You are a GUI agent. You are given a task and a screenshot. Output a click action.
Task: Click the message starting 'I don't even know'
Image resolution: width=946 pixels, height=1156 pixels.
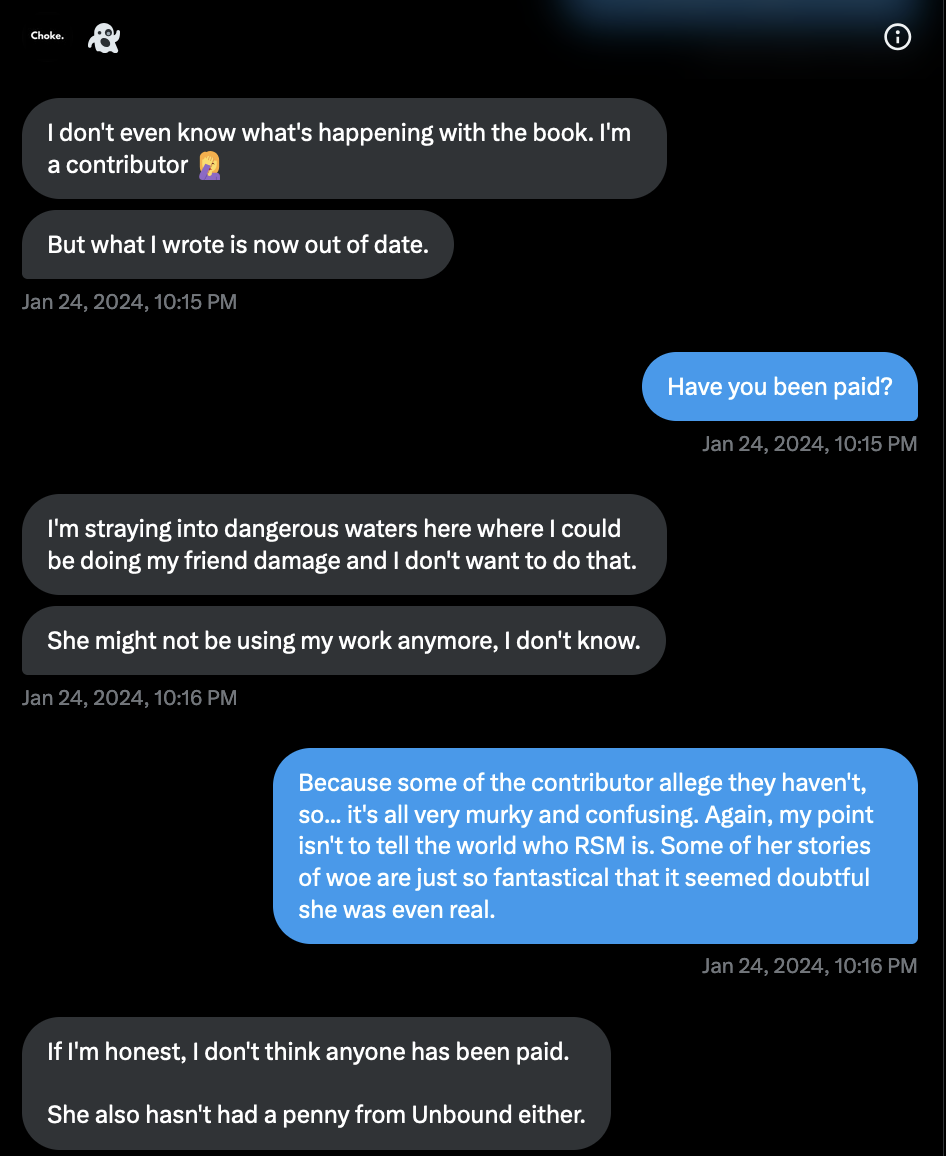click(x=344, y=147)
